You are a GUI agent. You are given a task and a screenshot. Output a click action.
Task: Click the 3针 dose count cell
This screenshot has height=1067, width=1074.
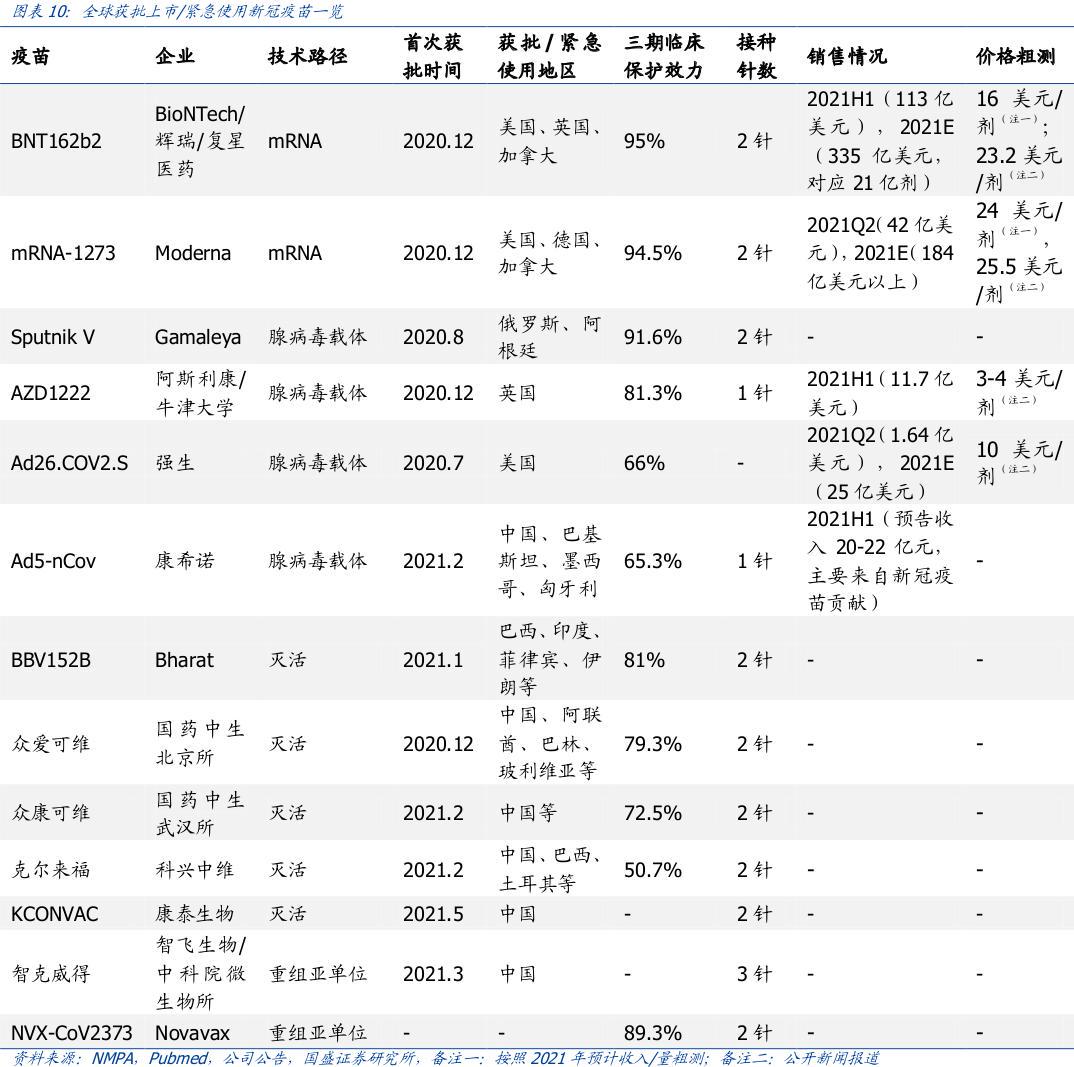pos(754,974)
